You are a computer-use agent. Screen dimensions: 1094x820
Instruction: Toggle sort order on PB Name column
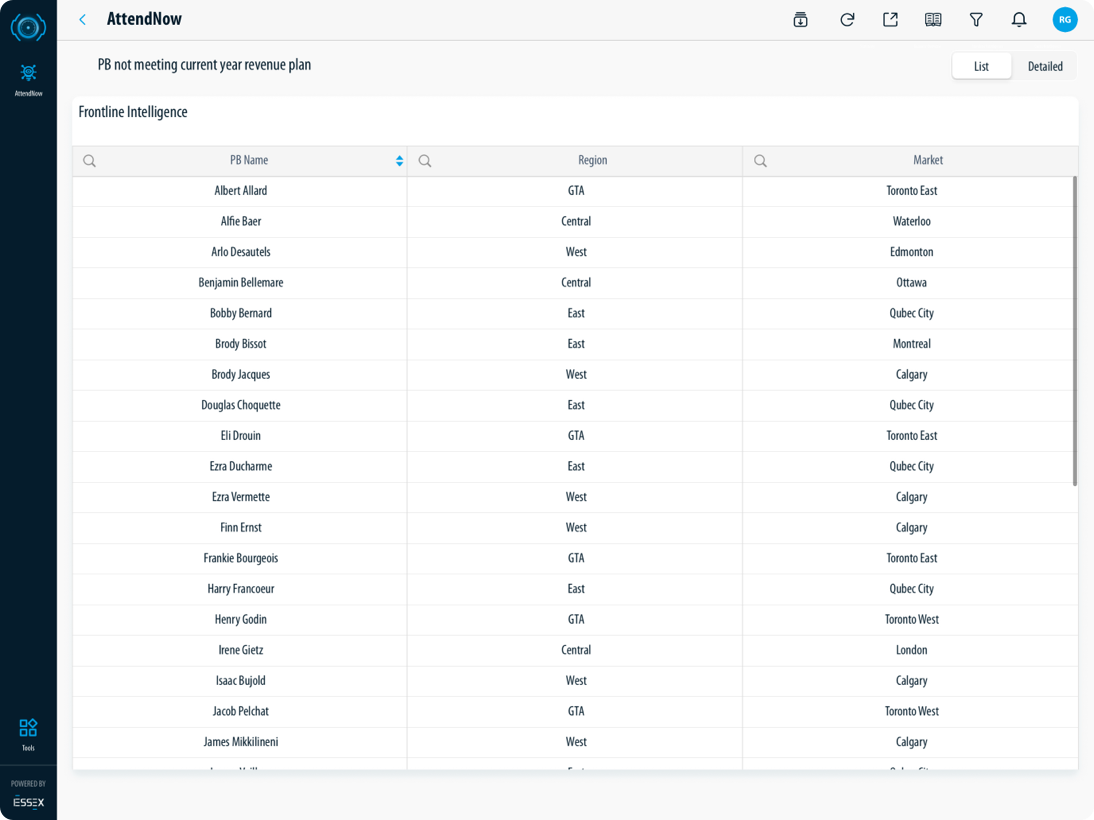[399, 161]
